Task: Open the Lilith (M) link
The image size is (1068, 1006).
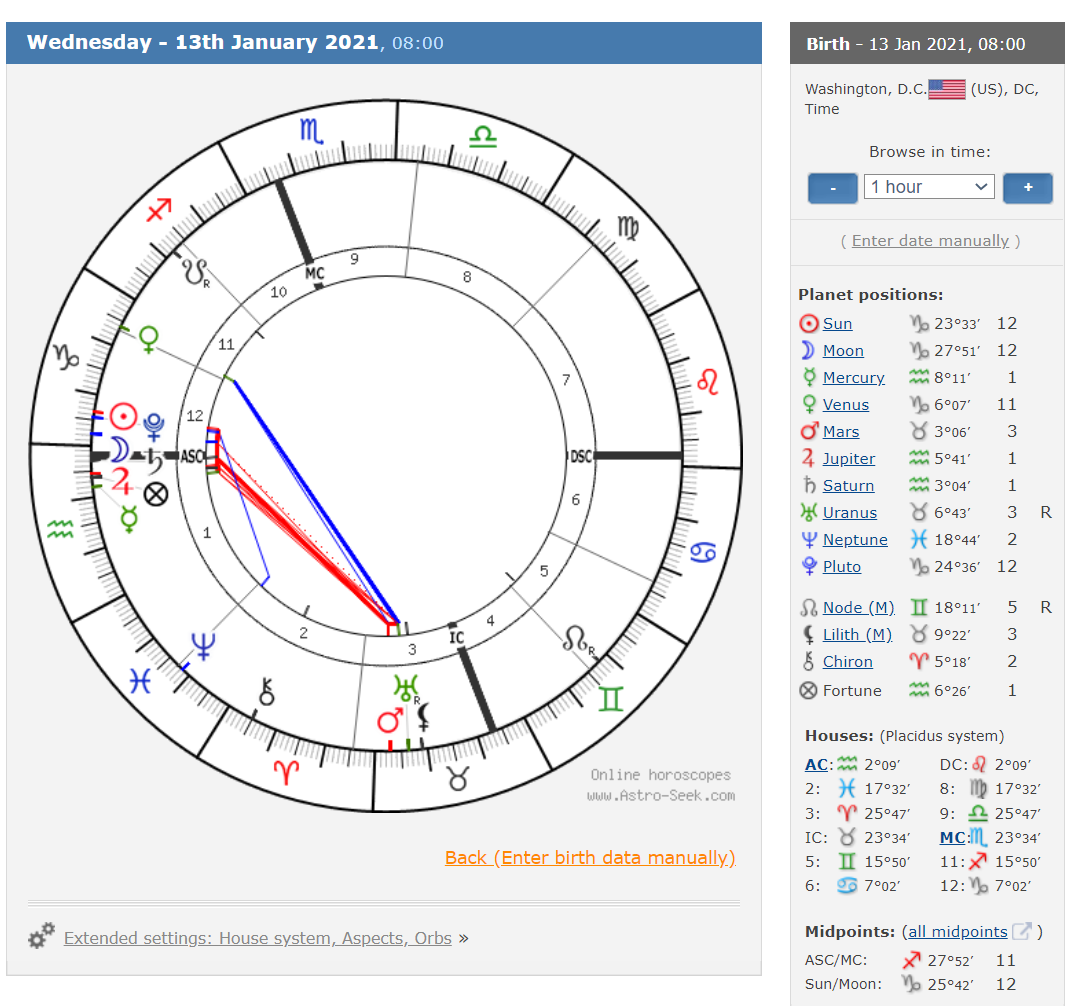Action: point(858,635)
